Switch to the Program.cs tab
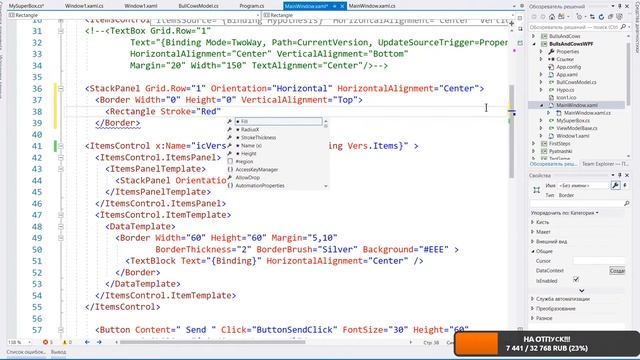 (251, 6)
